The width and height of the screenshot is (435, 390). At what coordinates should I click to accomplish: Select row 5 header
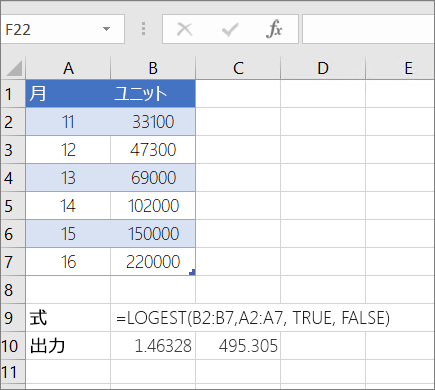point(13,206)
